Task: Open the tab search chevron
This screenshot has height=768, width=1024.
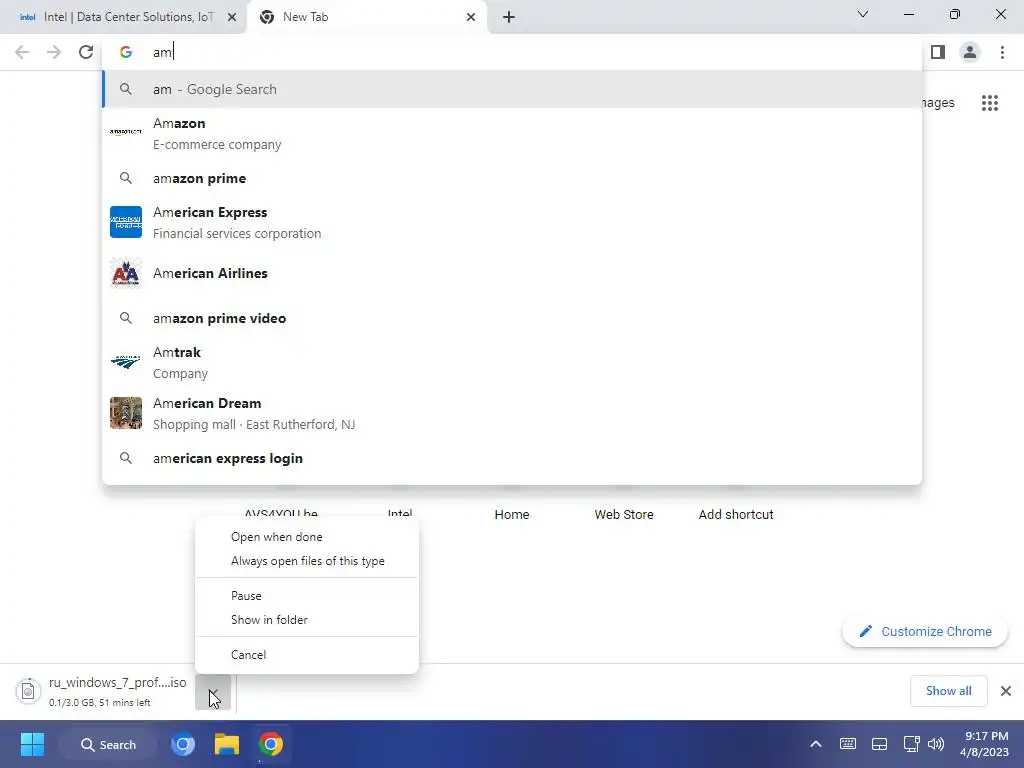Action: tap(863, 14)
